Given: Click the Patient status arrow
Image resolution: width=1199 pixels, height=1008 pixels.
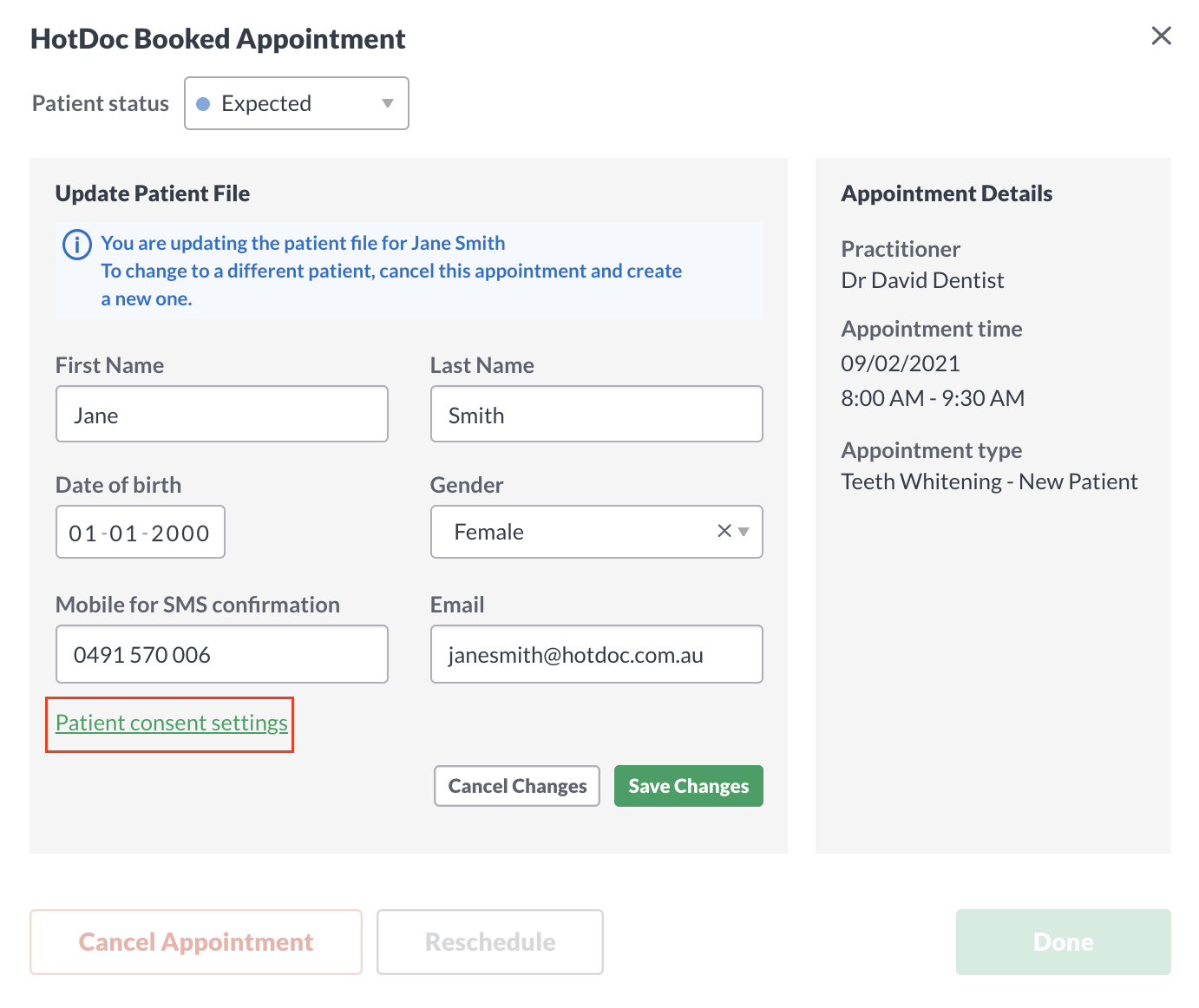Looking at the screenshot, I should click(x=388, y=103).
